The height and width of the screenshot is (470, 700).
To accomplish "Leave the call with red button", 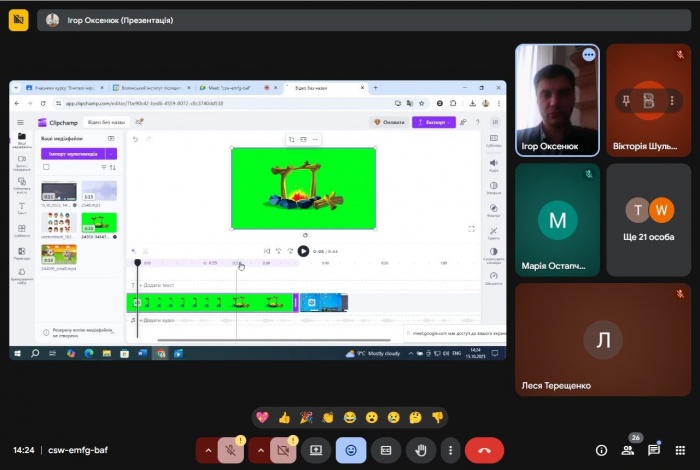I will (x=484, y=450).
